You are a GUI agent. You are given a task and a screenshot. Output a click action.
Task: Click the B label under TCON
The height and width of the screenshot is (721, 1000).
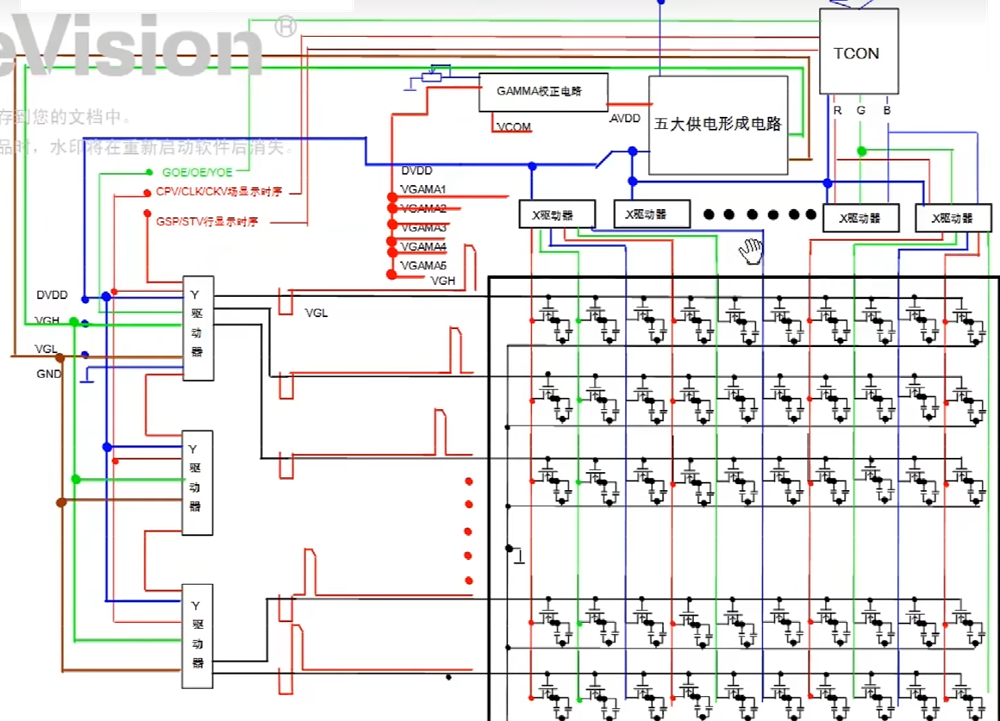click(x=886, y=110)
